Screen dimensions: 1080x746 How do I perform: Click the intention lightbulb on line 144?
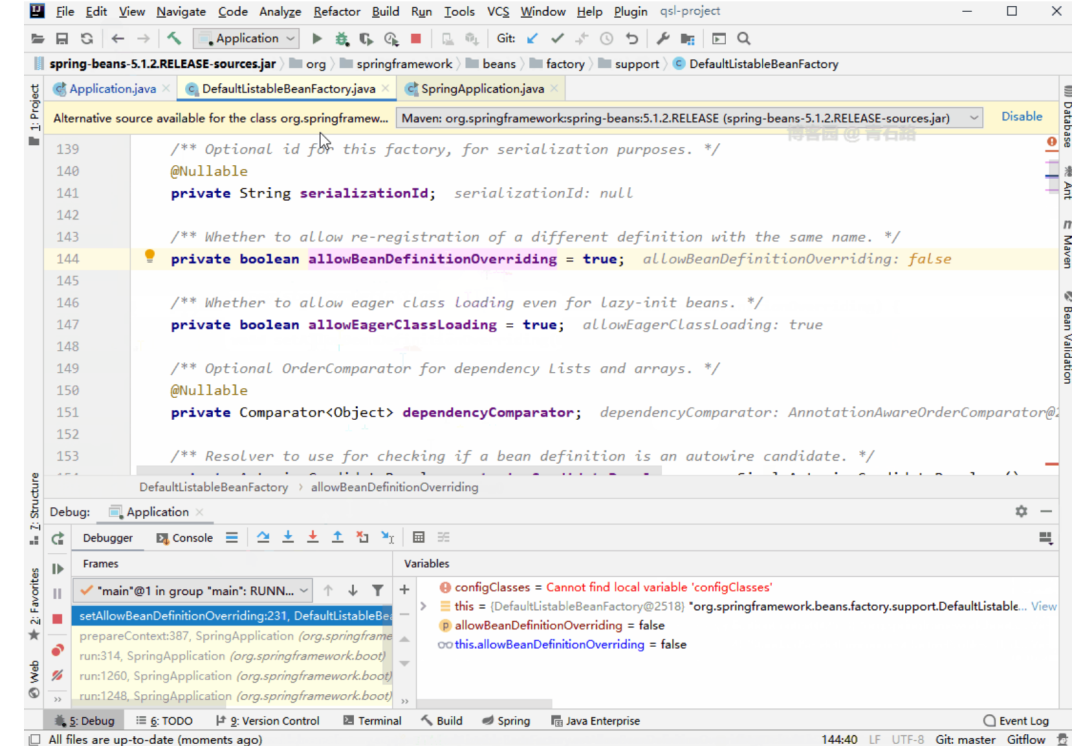(x=149, y=257)
